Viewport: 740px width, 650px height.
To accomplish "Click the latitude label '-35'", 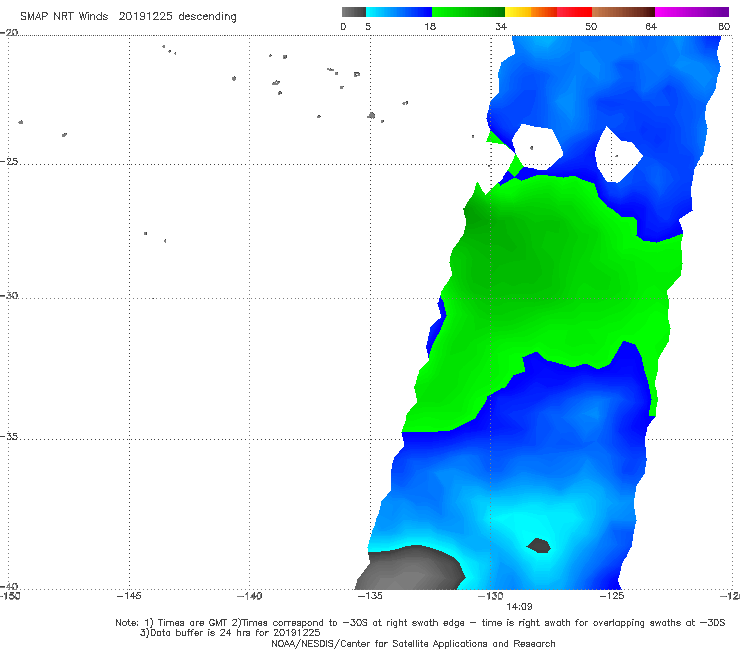I will coord(9,436).
